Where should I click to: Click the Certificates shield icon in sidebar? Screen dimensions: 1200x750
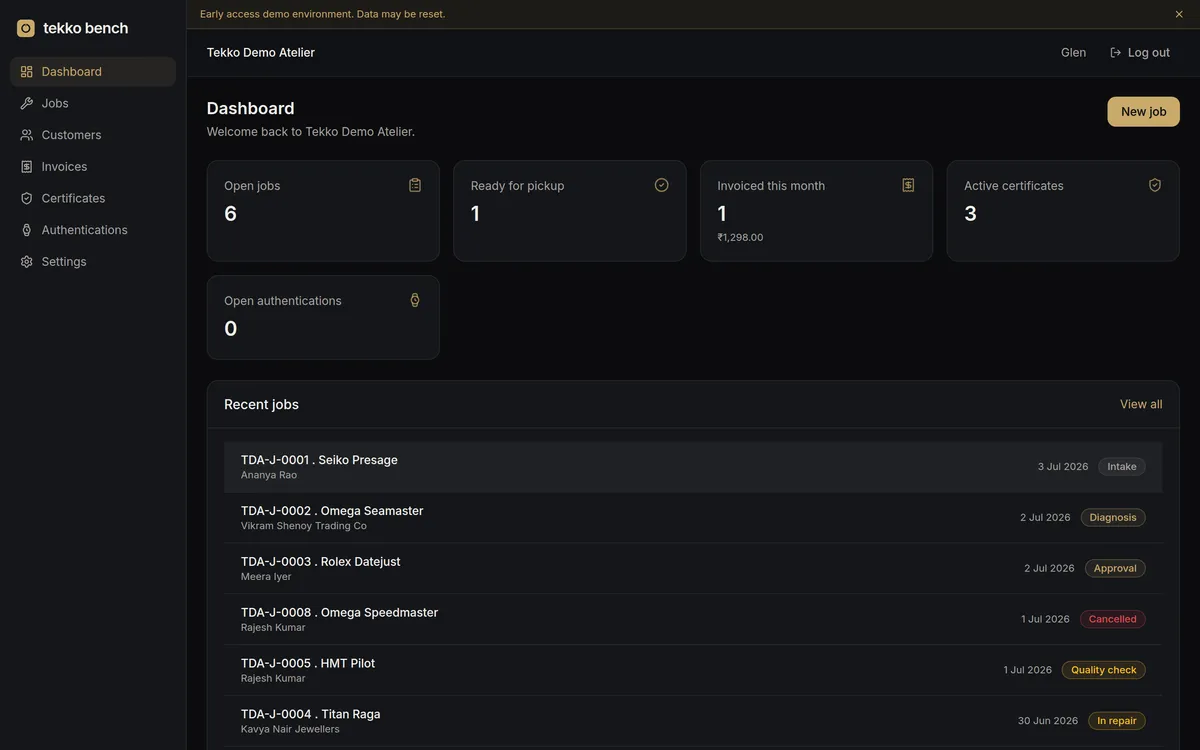click(x=27, y=198)
